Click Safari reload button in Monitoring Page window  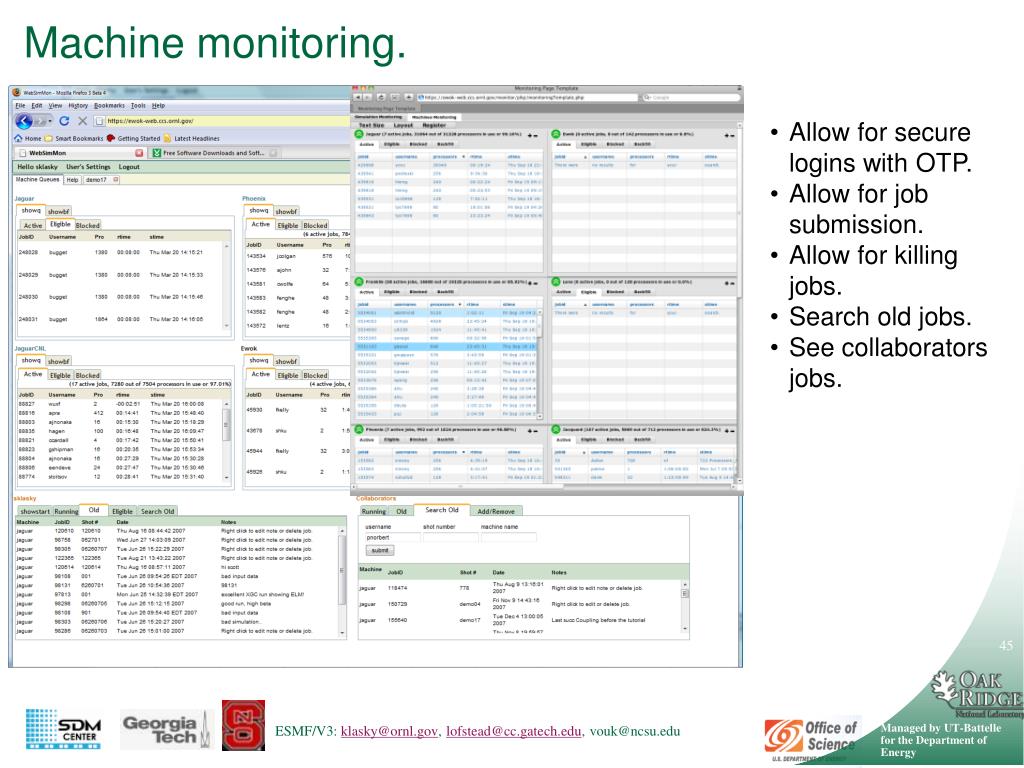click(x=381, y=97)
